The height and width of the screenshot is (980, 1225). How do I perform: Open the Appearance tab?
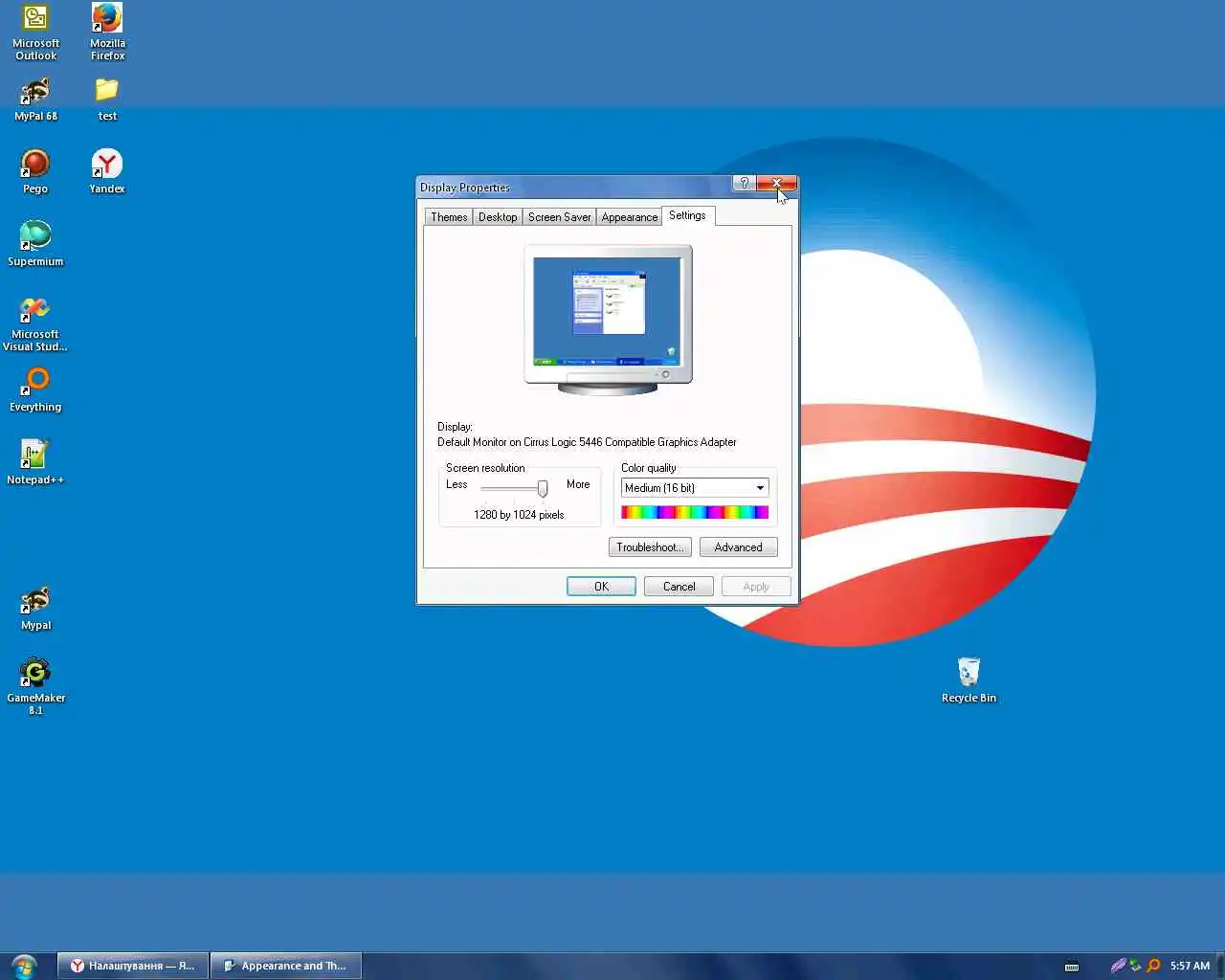point(629,217)
